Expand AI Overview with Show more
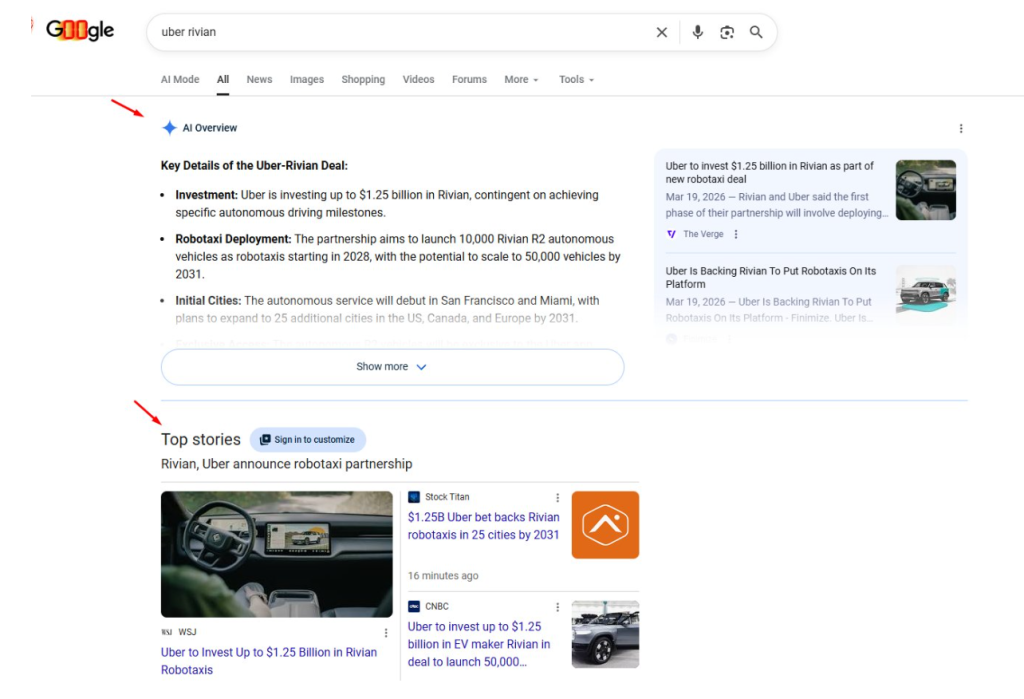 point(392,367)
